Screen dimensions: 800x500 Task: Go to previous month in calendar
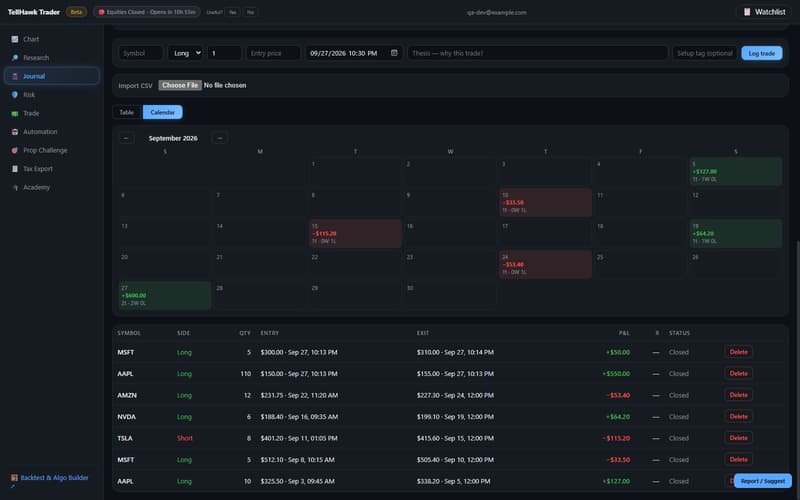127,138
